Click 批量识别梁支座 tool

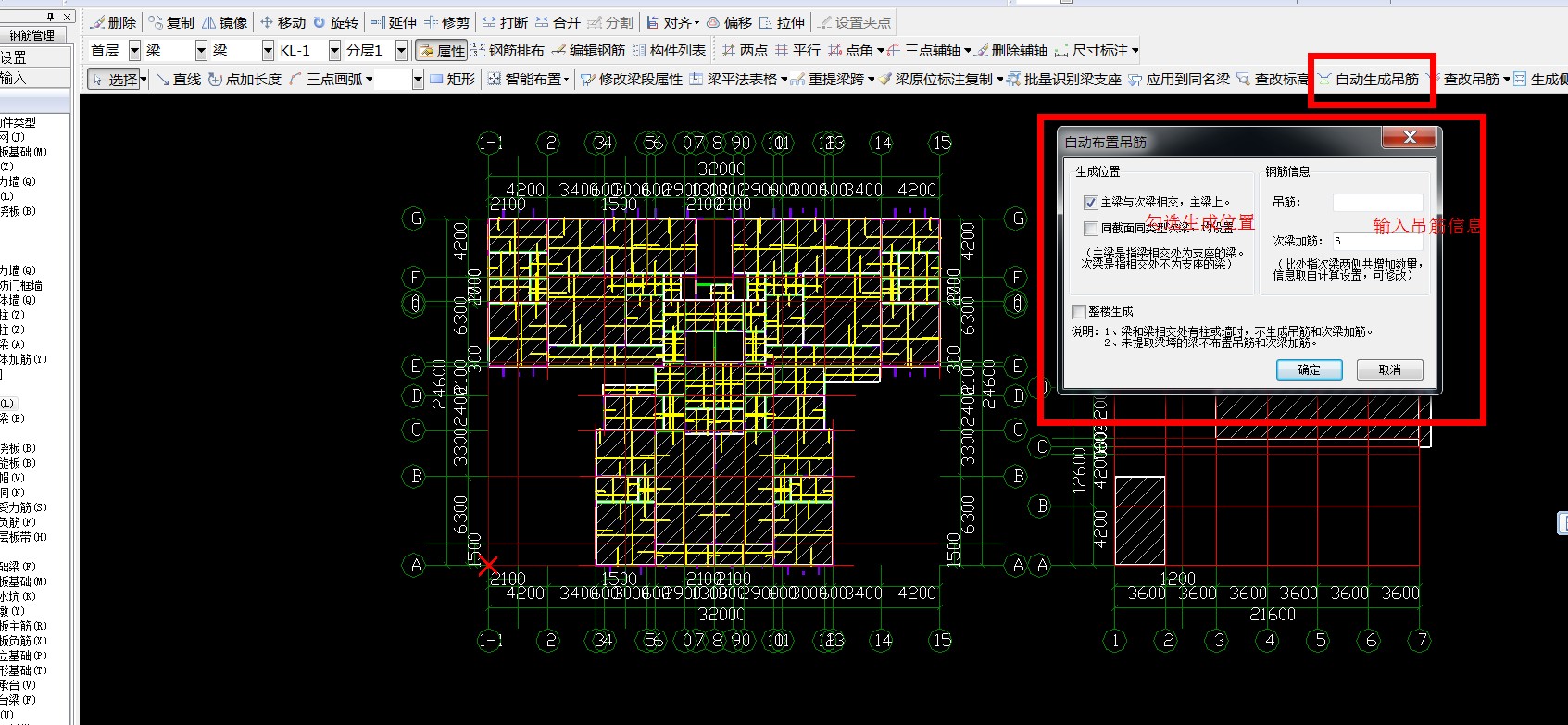pyautogui.click(x=1064, y=79)
